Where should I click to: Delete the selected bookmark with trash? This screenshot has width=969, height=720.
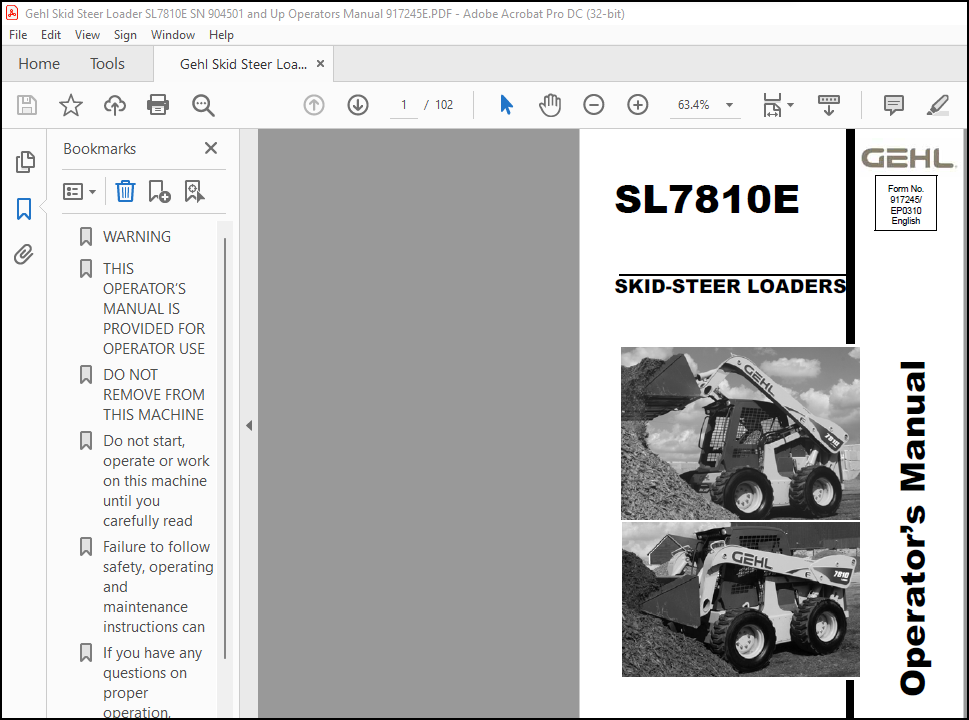coord(125,192)
